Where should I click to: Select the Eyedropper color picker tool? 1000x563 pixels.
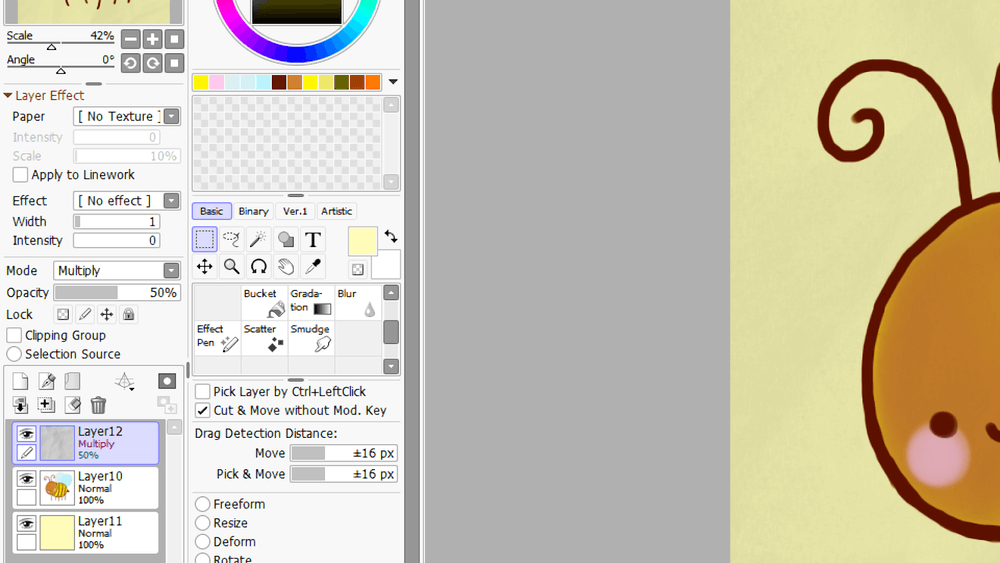coord(312,266)
